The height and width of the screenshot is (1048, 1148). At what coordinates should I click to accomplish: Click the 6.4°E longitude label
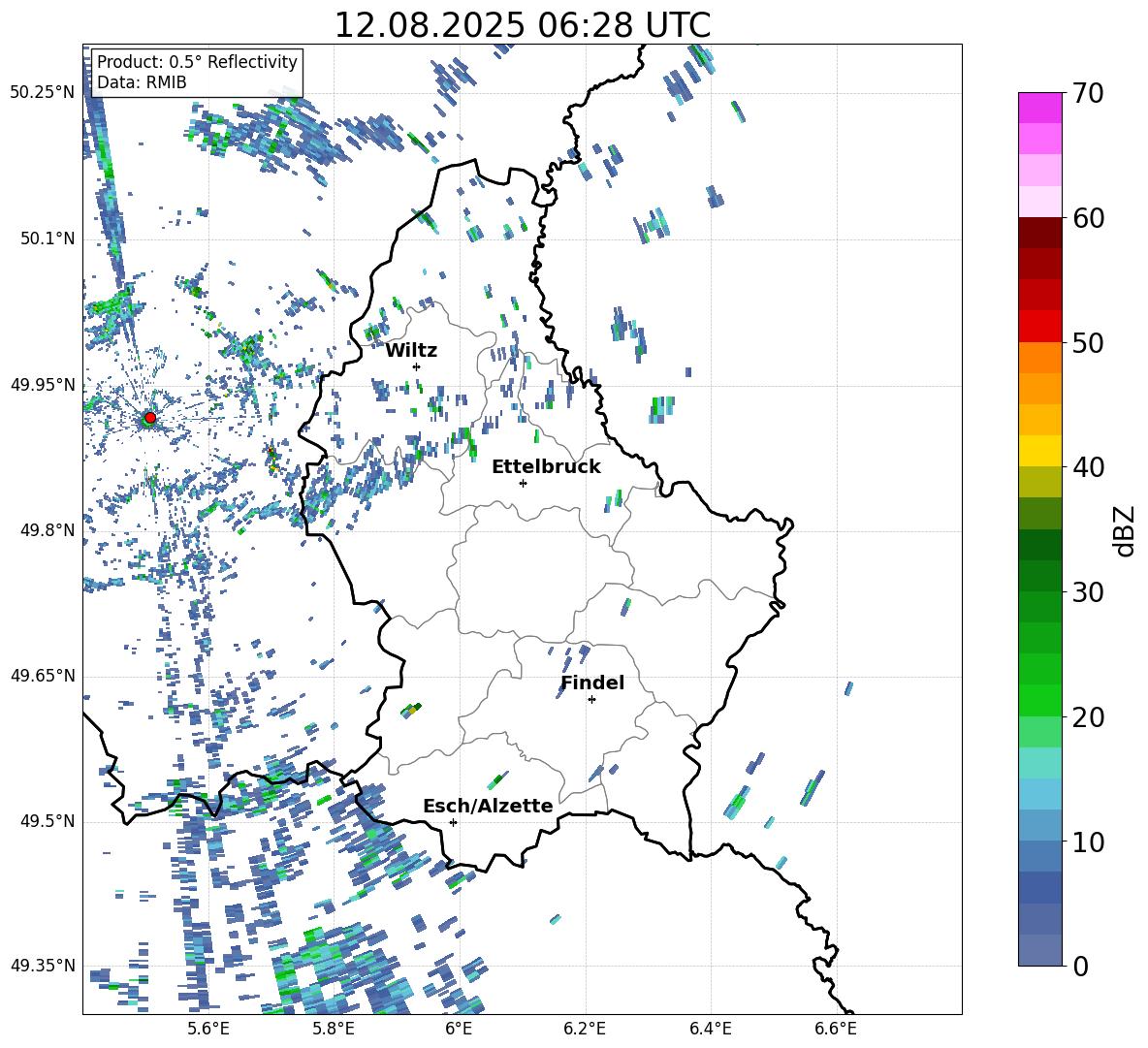pos(710,1029)
